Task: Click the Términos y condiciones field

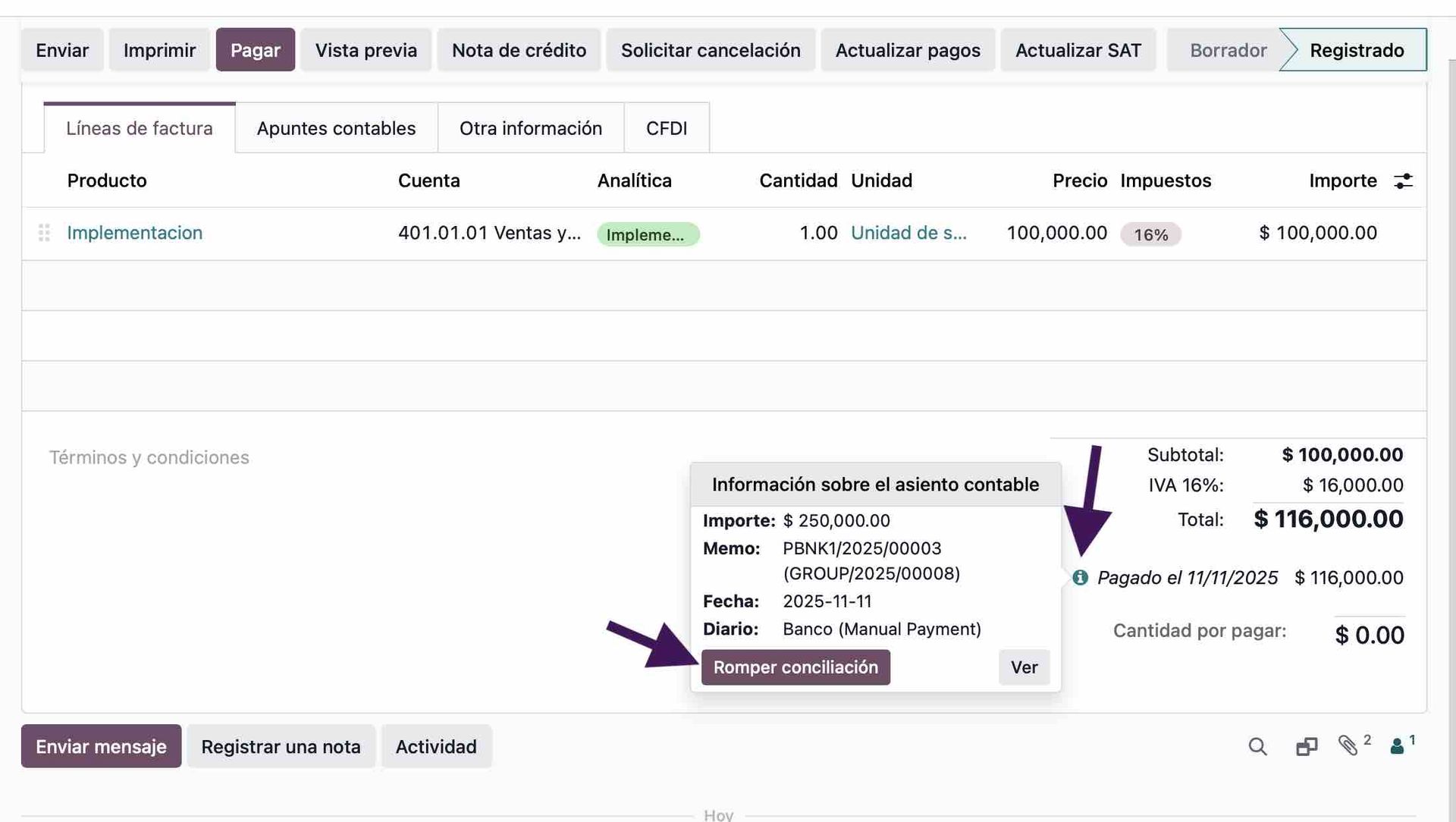Action: tap(149, 457)
